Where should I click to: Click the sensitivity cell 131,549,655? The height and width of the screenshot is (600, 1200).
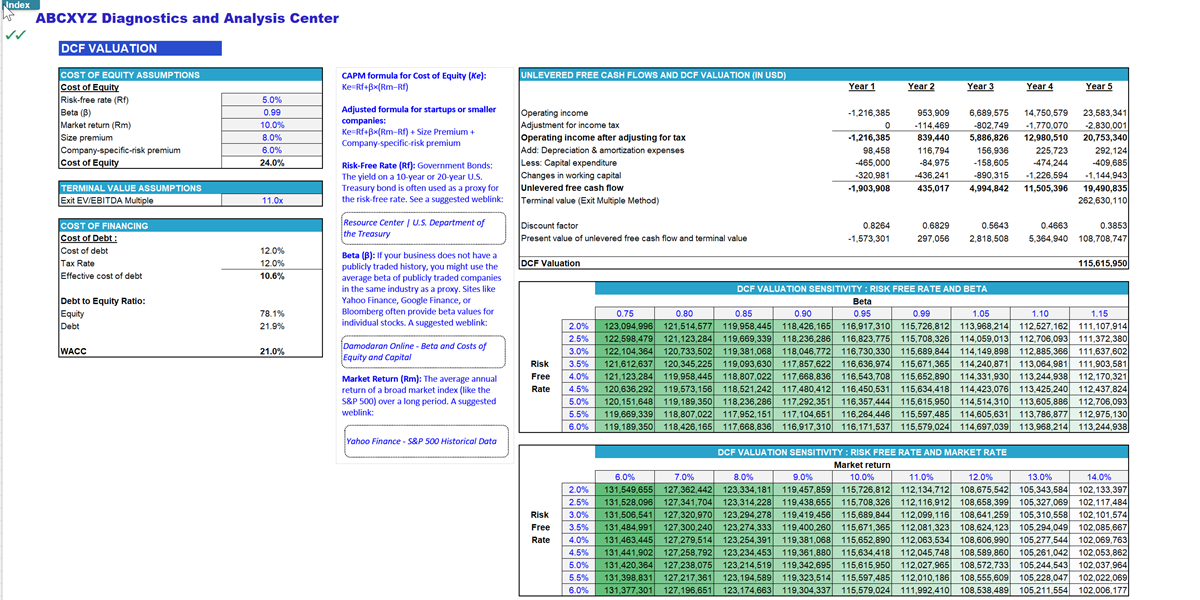pyautogui.click(x=626, y=490)
